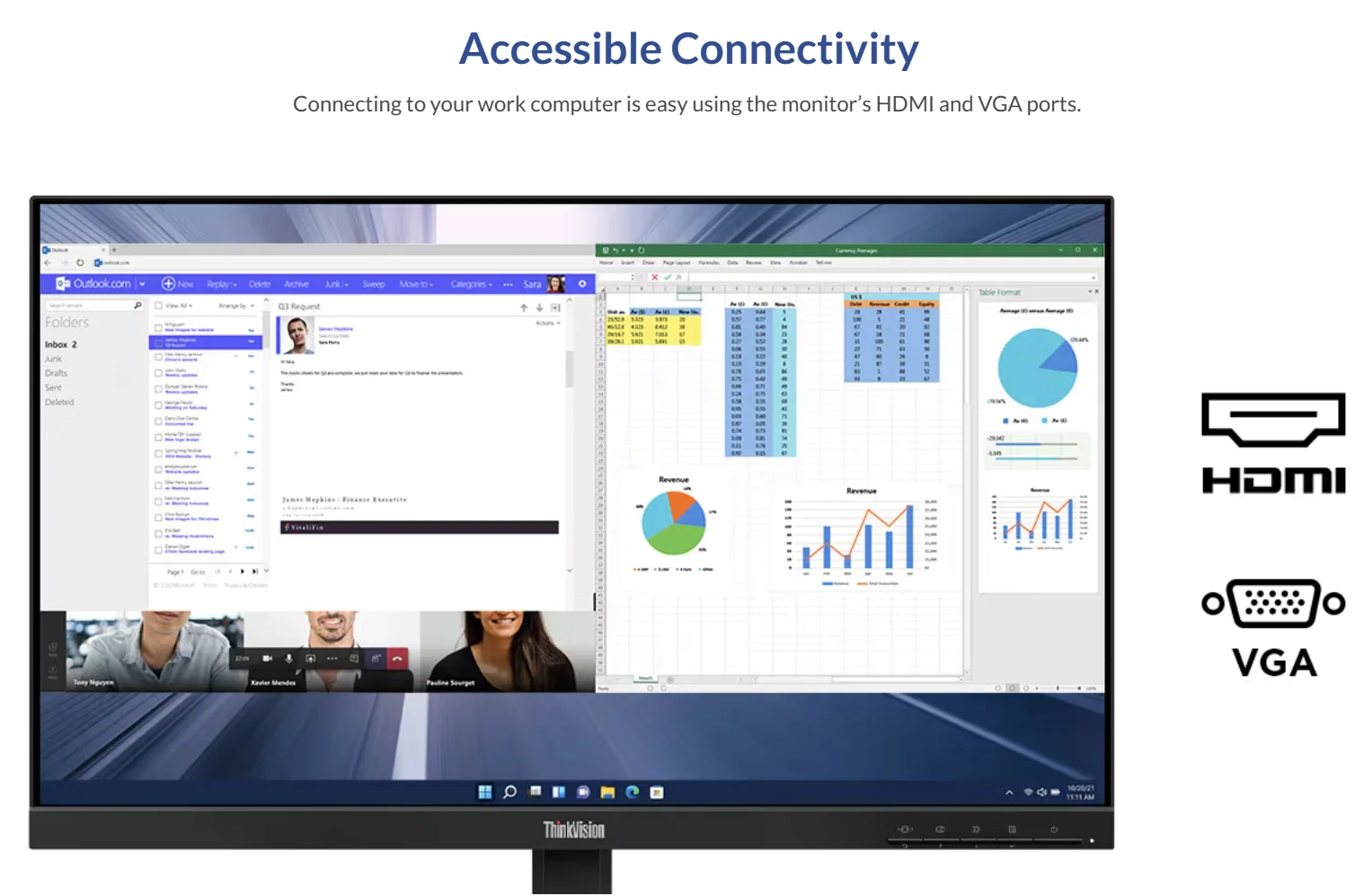Hang up the Teams call
This screenshot has width=1364, height=896.
coord(397,659)
